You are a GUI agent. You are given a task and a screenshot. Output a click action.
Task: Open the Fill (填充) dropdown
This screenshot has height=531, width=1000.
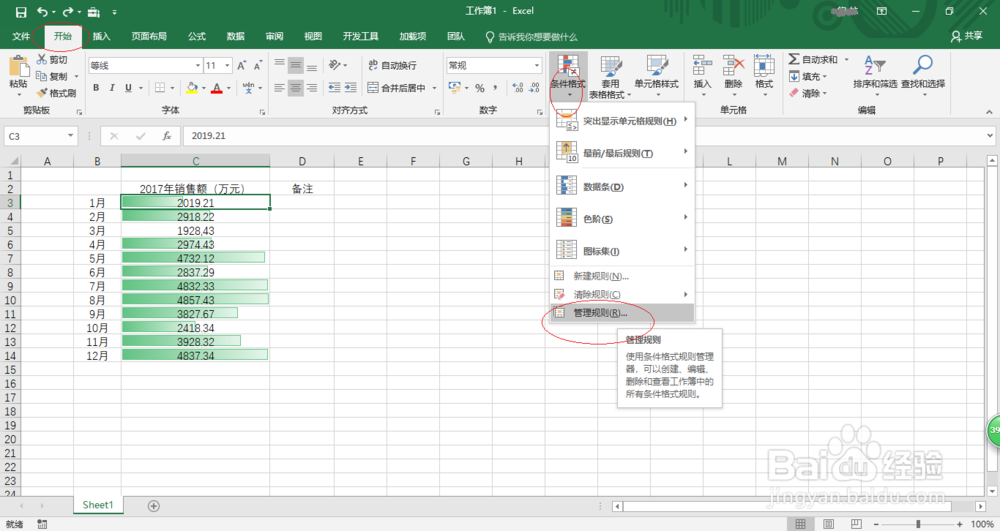[x=807, y=76]
